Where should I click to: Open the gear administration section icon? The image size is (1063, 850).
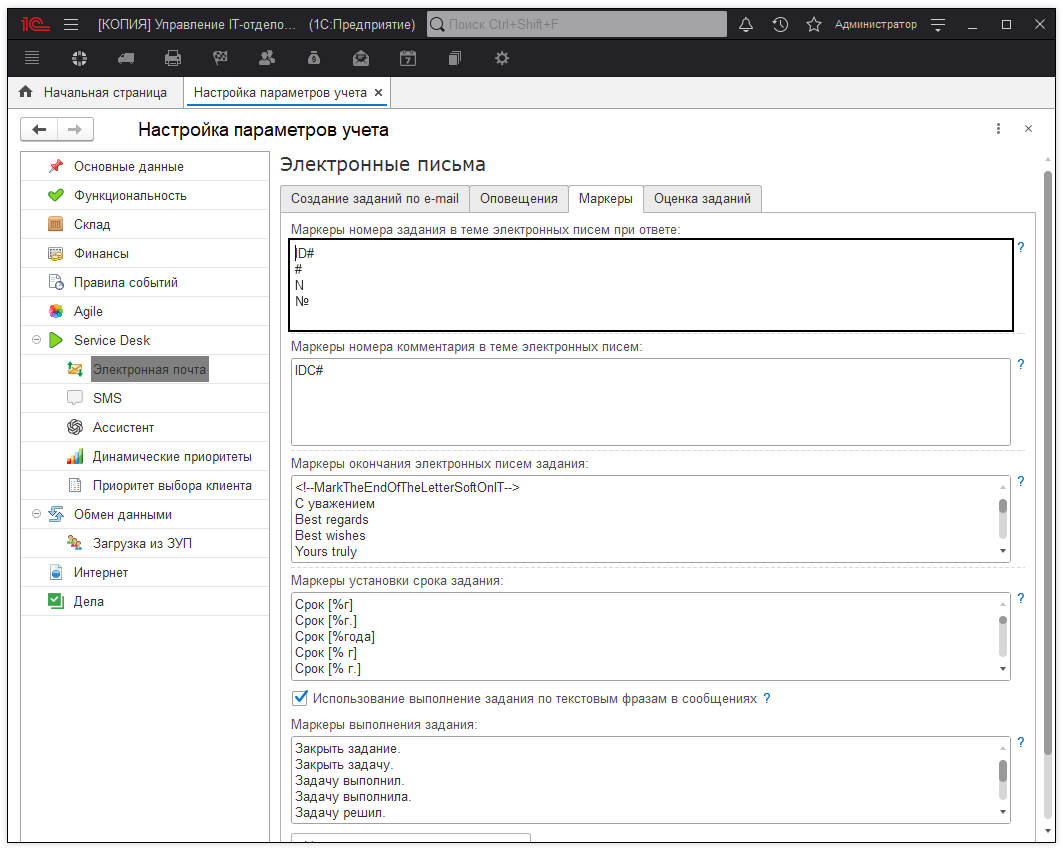coord(502,58)
